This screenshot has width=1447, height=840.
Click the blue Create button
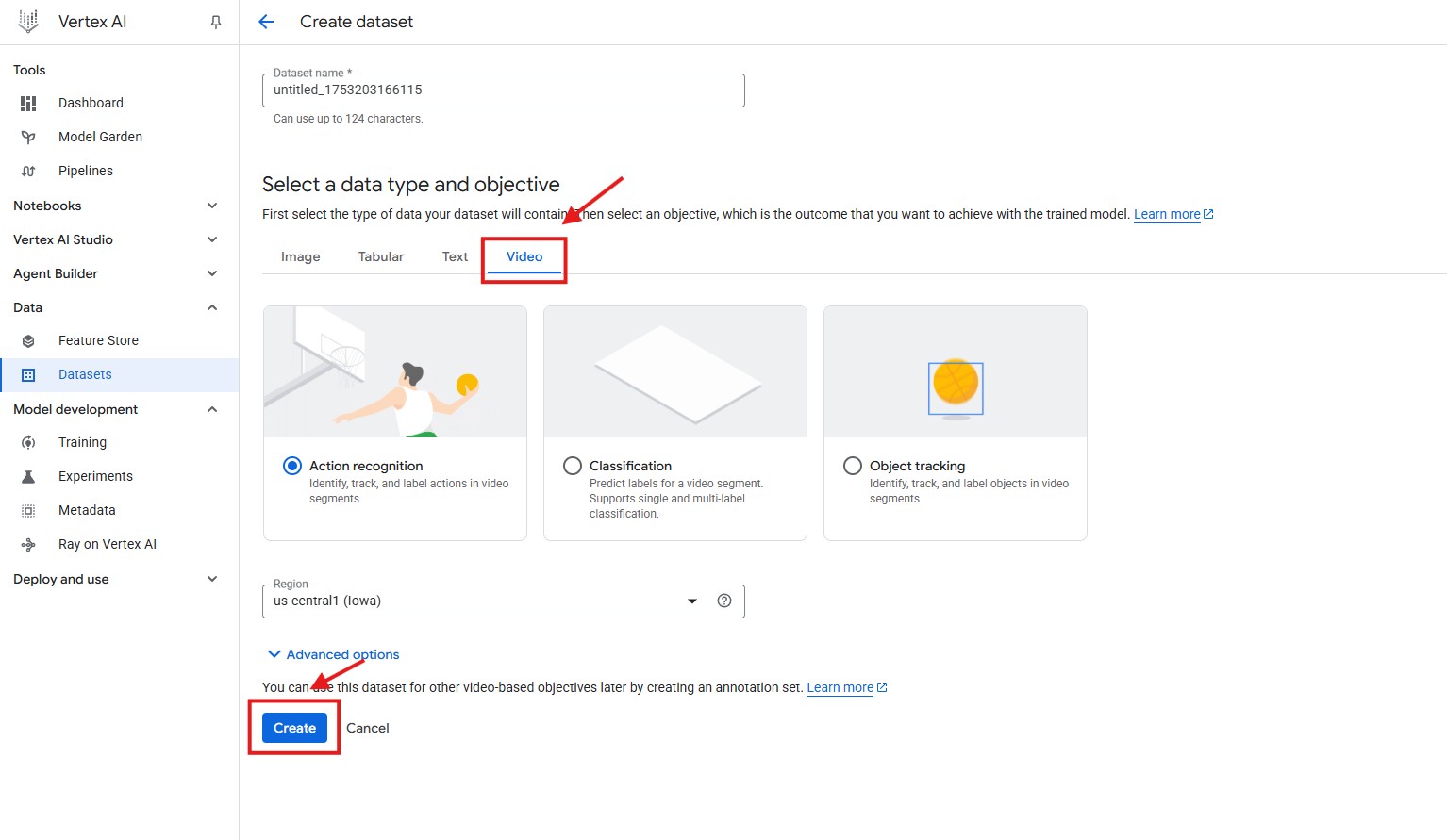[x=294, y=728]
